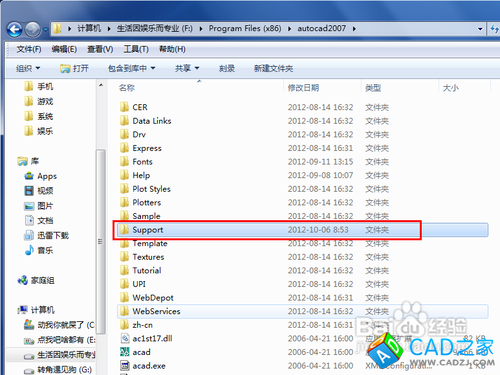Select Program Files (x86) in the breadcrumb

tap(245, 29)
